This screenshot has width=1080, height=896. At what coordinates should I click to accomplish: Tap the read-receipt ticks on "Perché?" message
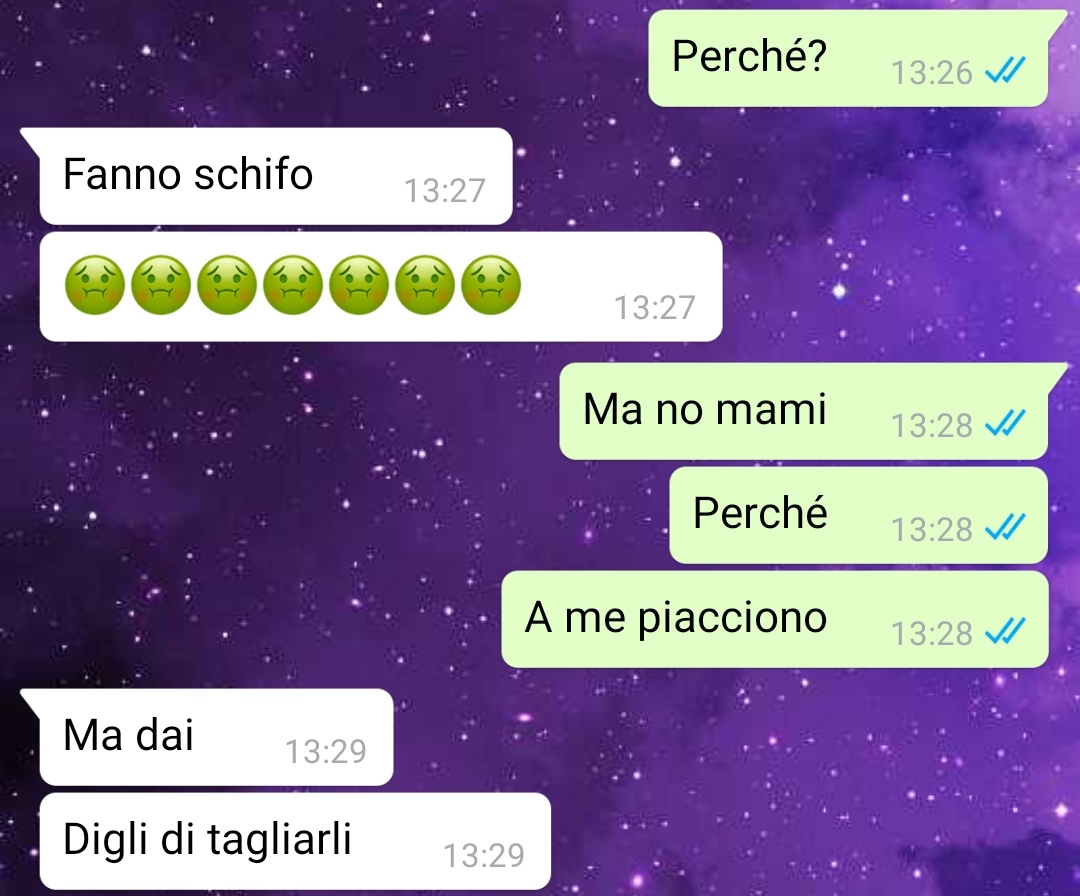(1005, 70)
